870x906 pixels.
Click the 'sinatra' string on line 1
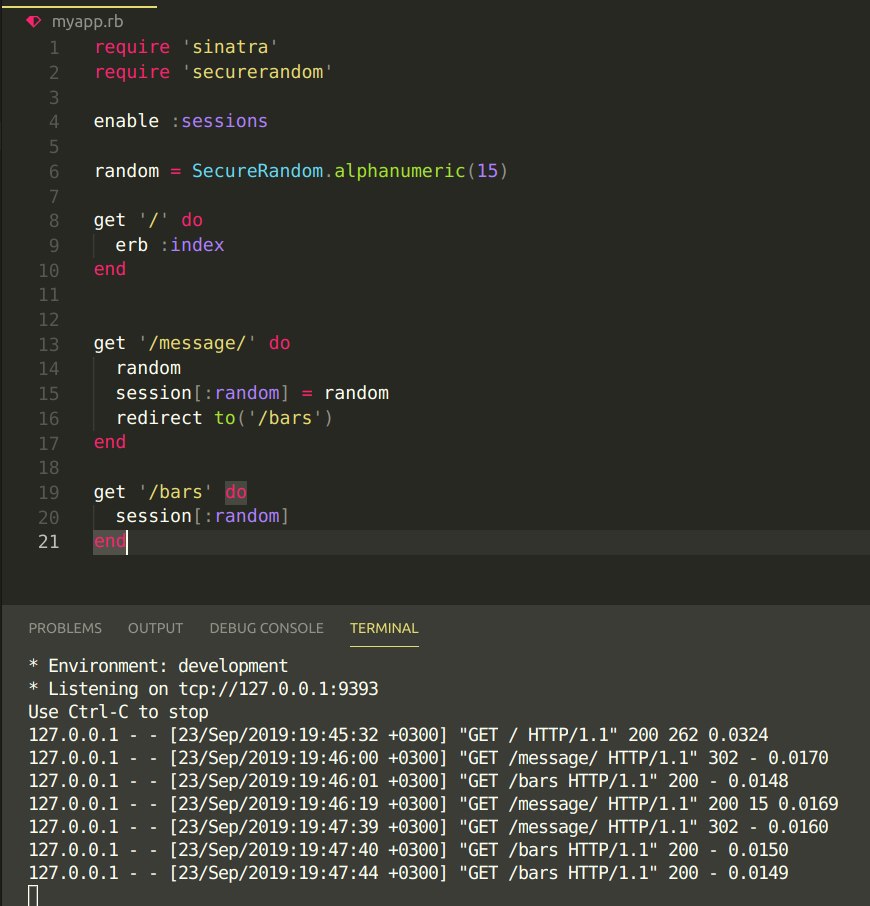tap(230, 47)
